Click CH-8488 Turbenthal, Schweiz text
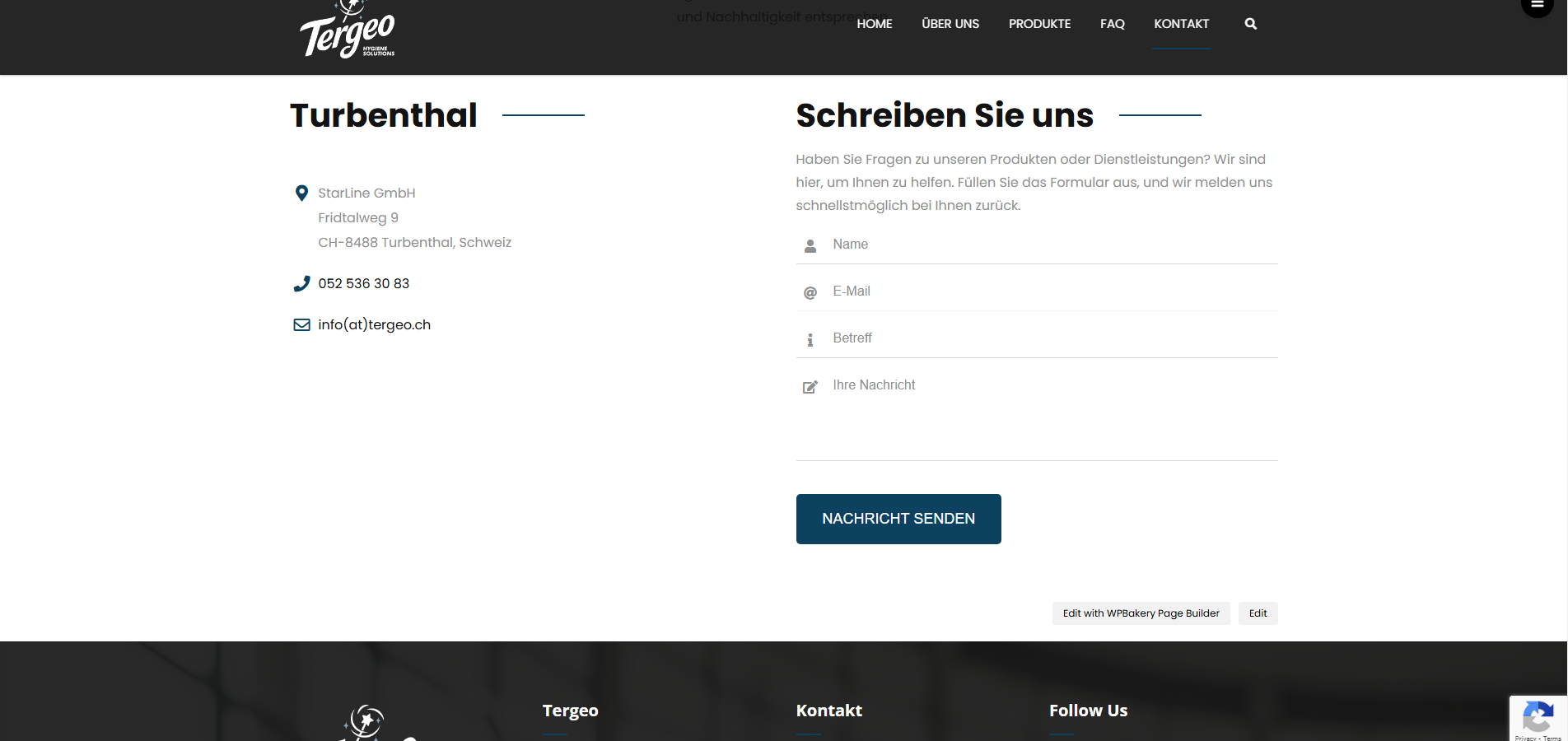Viewport: 1568px width, 741px height. point(415,243)
